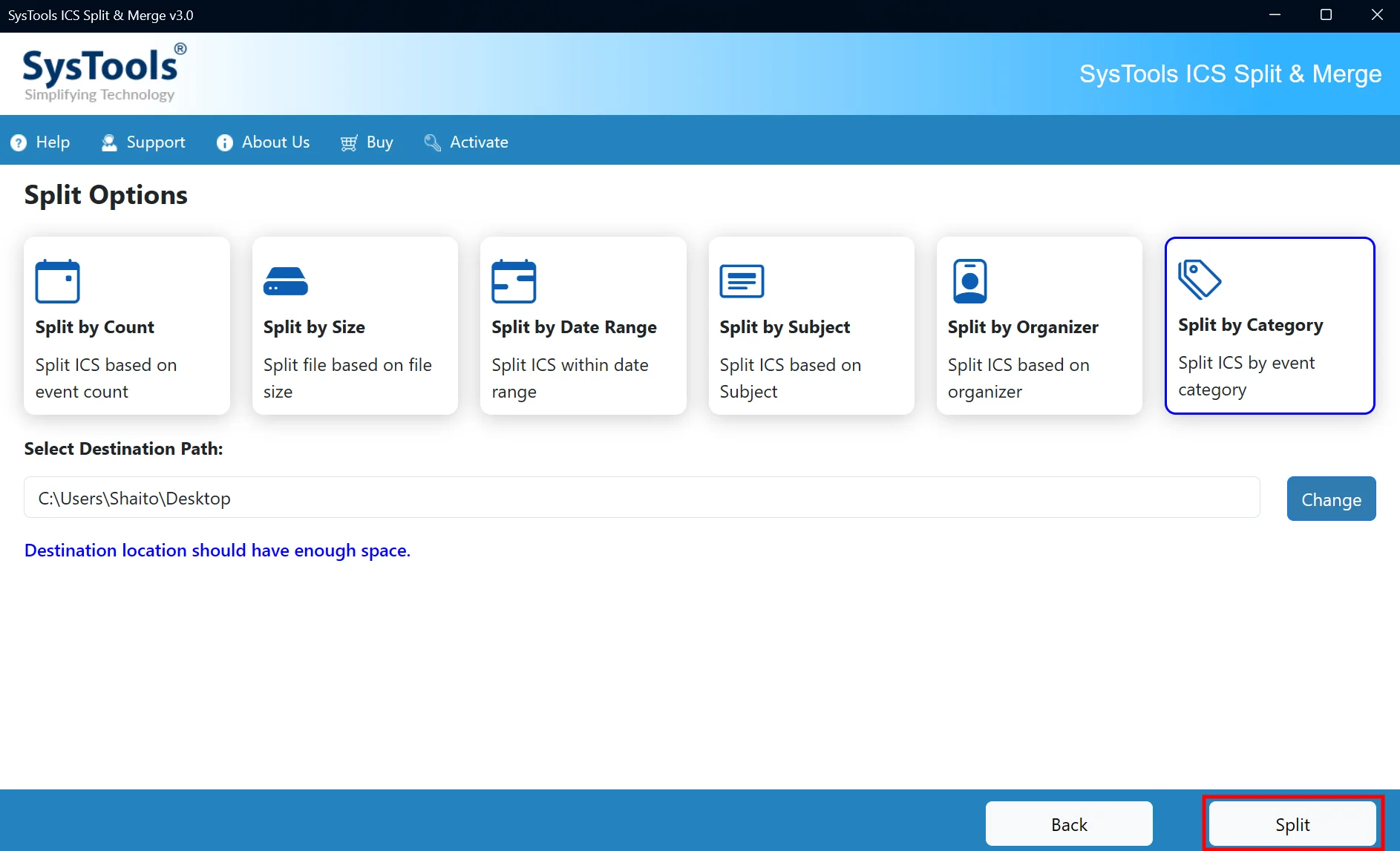The image size is (1400, 851).
Task: Open the Help menu item
Action: coord(40,142)
